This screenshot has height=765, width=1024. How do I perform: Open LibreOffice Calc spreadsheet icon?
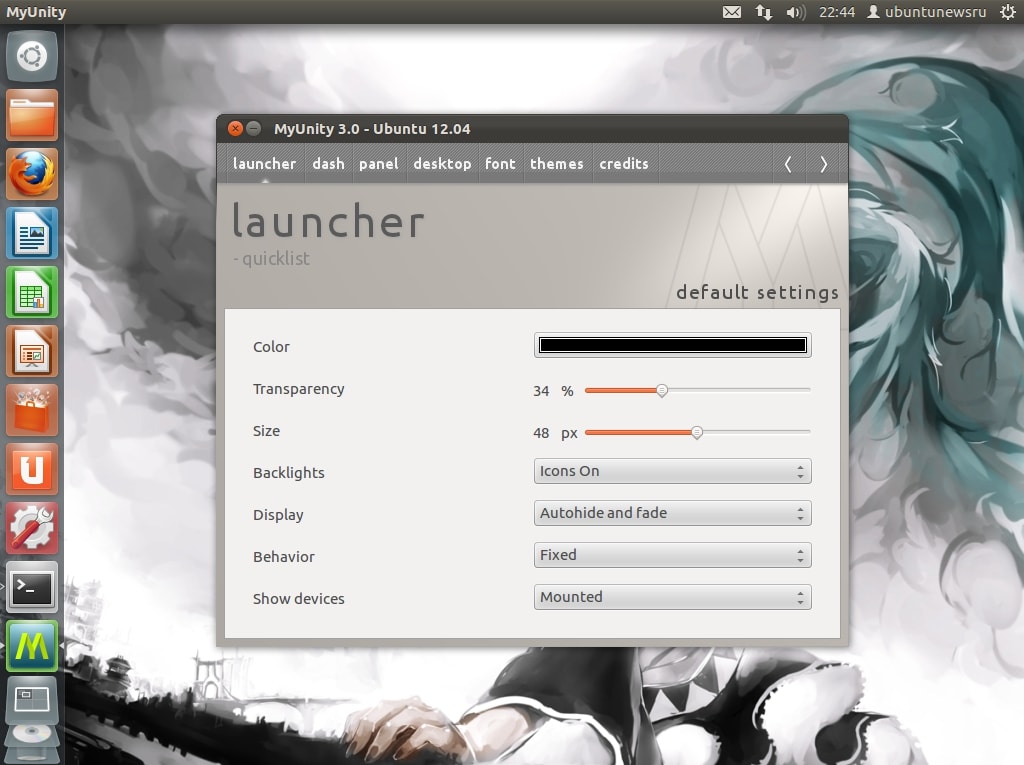tap(32, 292)
